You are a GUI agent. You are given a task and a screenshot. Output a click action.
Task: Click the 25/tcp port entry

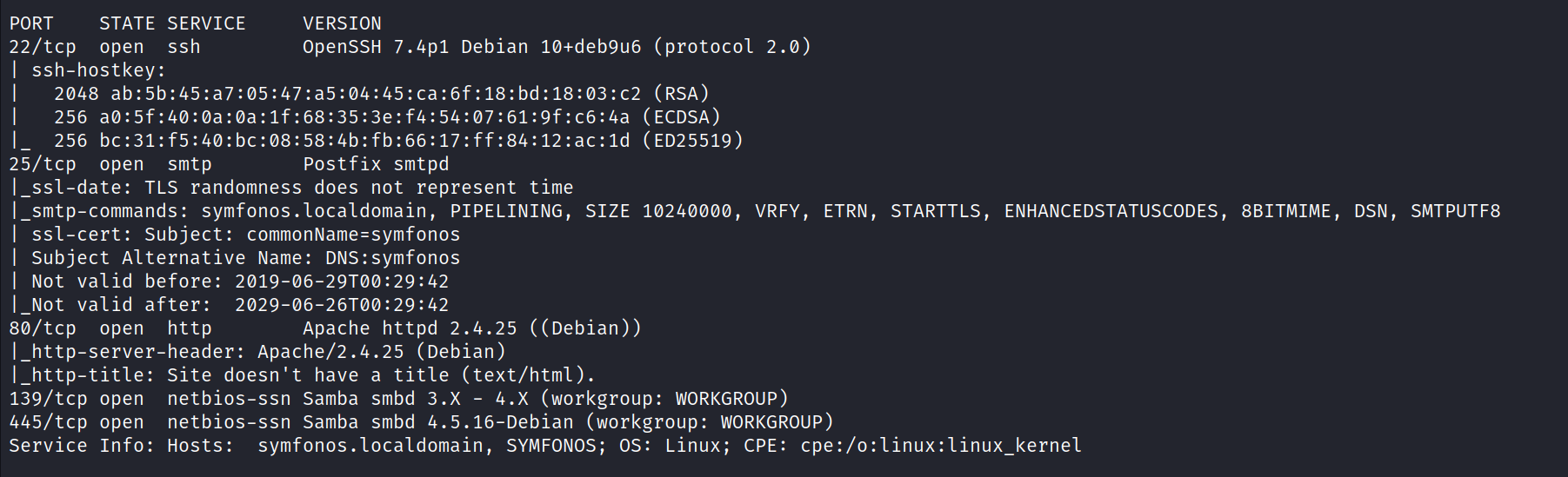(x=43, y=164)
